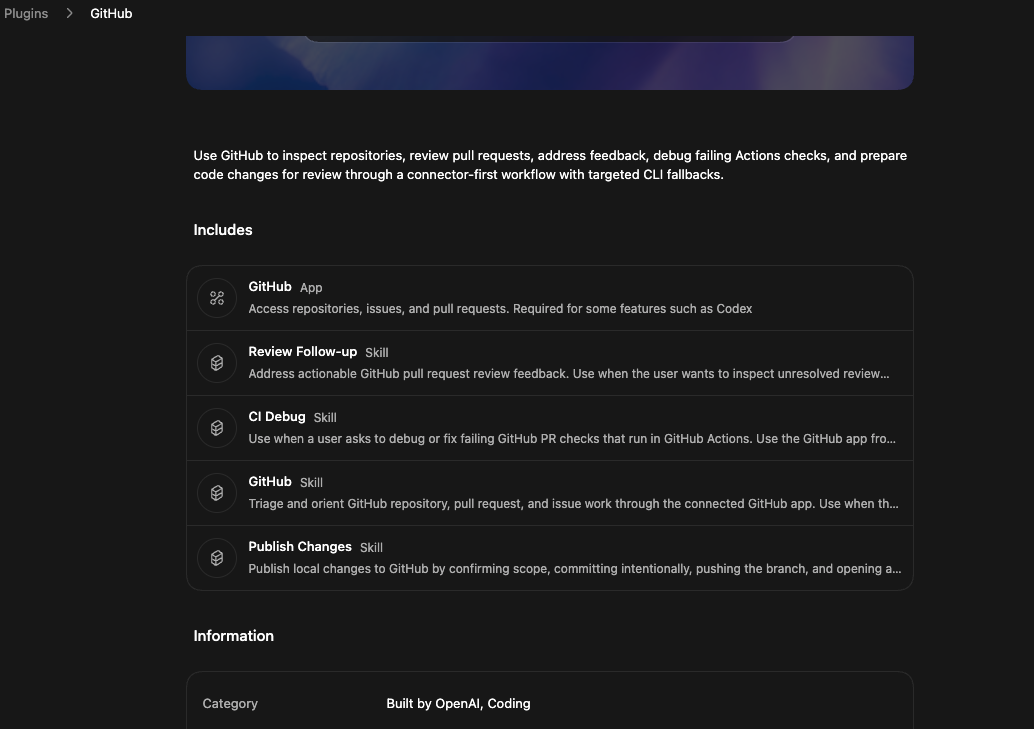
Task: Click the Review Follow-up skill icon
Action: pyautogui.click(x=217, y=363)
